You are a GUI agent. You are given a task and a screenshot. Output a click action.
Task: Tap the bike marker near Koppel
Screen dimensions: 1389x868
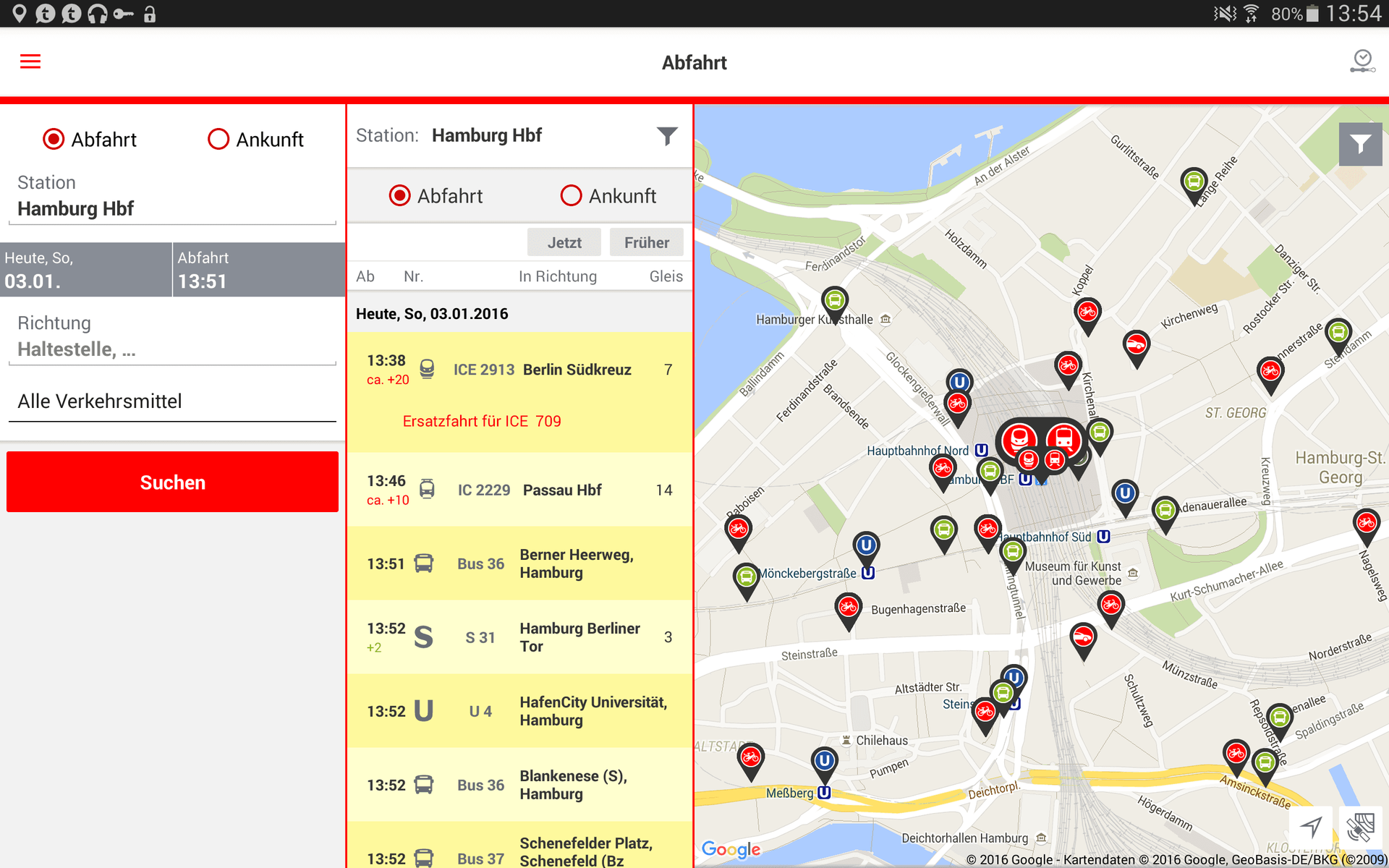(1087, 314)
